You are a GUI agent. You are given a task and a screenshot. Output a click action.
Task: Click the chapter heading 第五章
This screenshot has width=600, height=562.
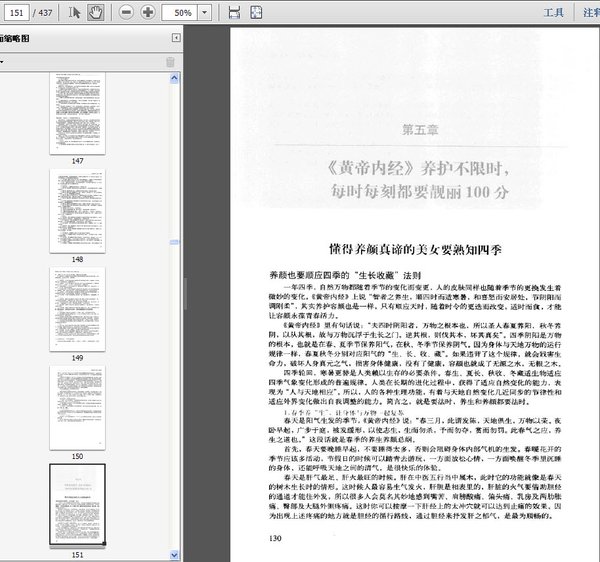(x=420, y=130)
